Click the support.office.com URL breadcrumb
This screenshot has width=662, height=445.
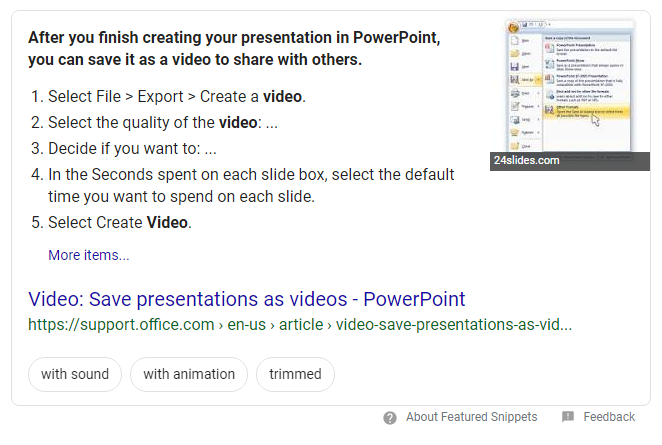tap(300, 325)
